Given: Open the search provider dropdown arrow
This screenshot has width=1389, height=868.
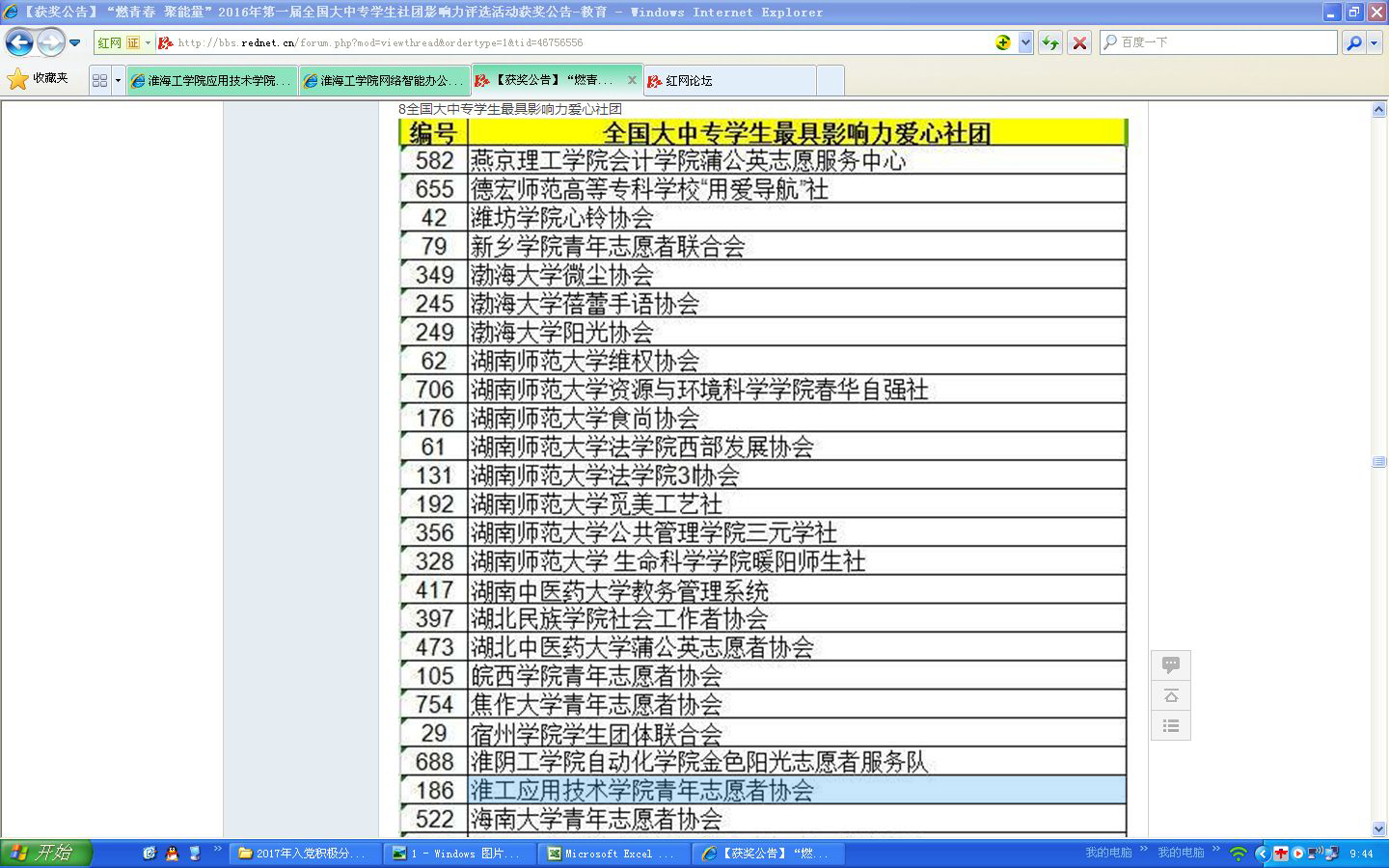Looking at the screenshot, I should pyautogui.click(x=1375, y=42).
